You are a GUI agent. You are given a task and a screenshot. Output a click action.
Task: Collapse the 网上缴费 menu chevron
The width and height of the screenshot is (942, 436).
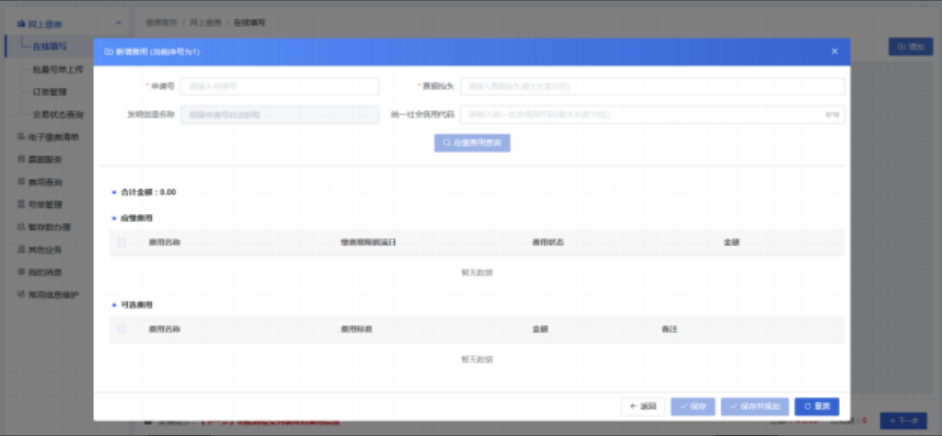coord(118,23)
